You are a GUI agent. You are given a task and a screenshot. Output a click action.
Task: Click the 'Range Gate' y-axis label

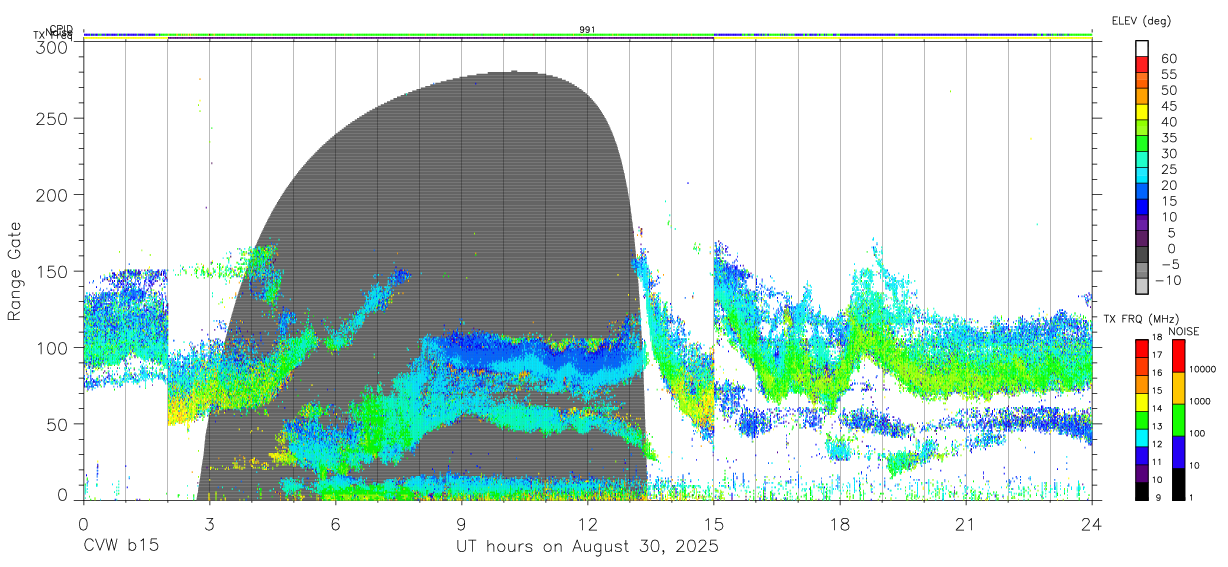(16, 271)
